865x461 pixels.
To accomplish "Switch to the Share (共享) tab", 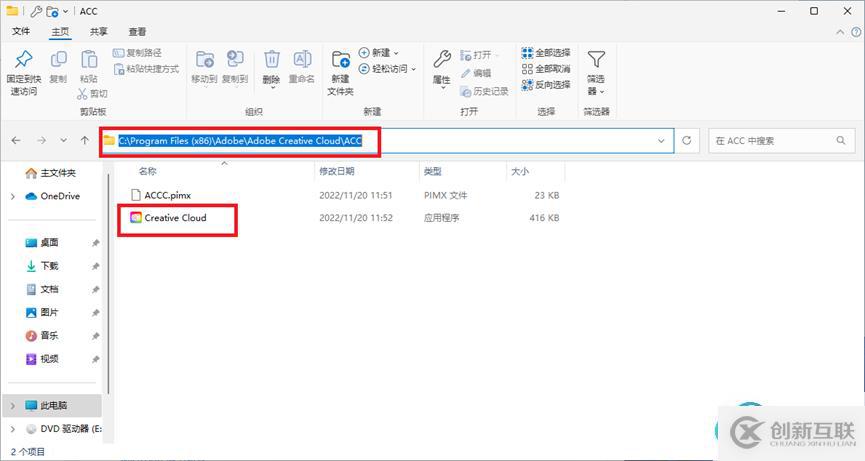I will tap(99, 31).
